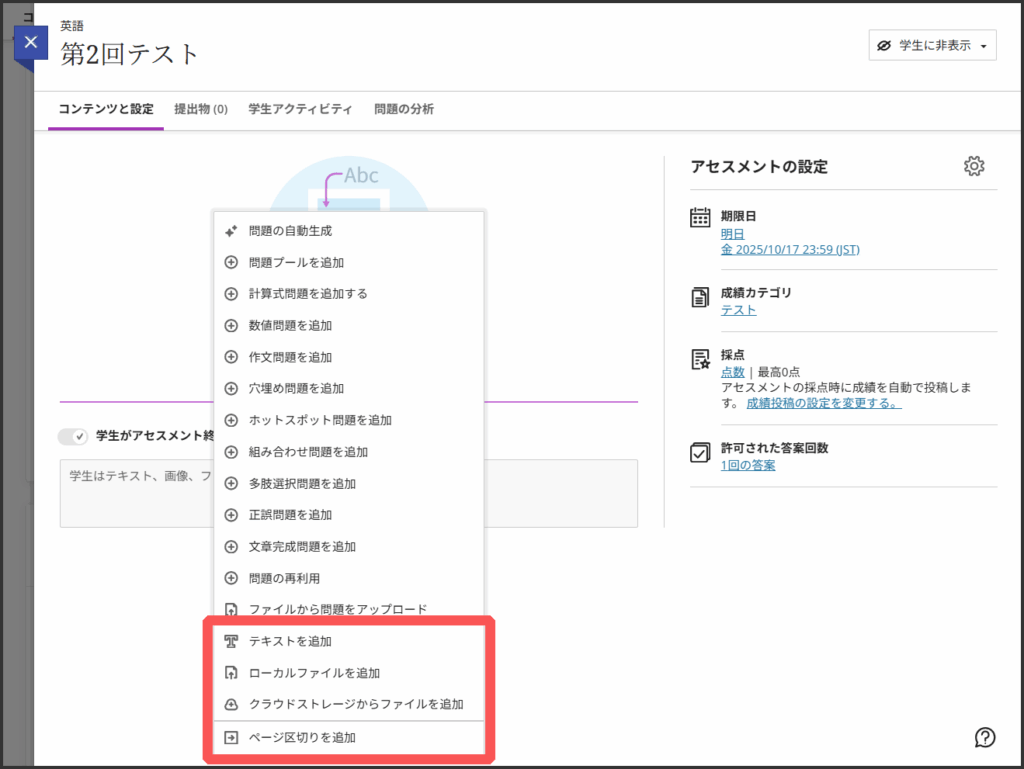Click the ローカルファイルを追加 file icon
The height and width of the screenshot is (769, 1024).
click(x=231, y=673)
